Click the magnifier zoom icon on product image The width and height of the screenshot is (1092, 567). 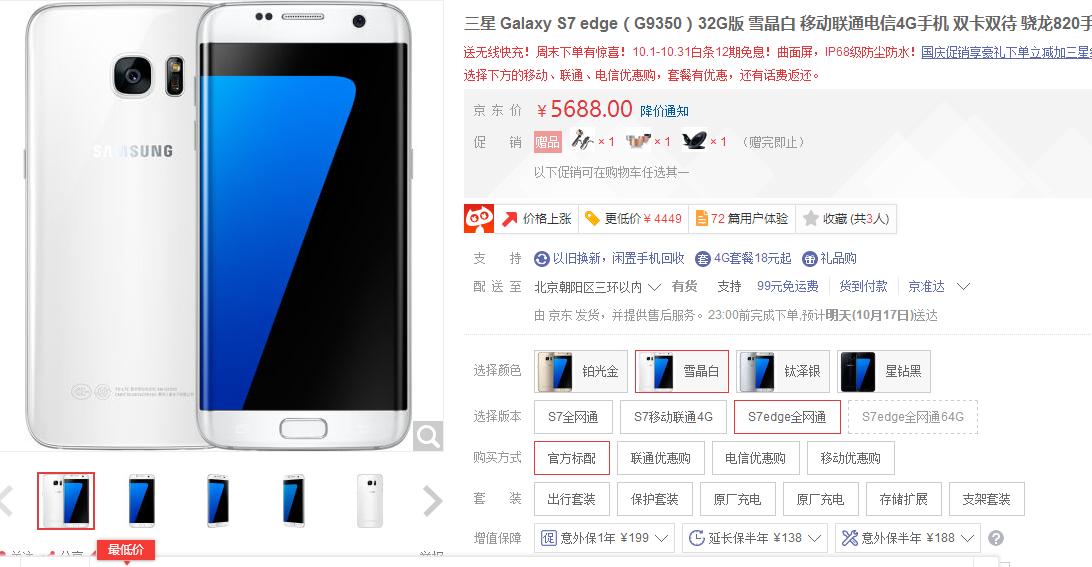[428, 437]
